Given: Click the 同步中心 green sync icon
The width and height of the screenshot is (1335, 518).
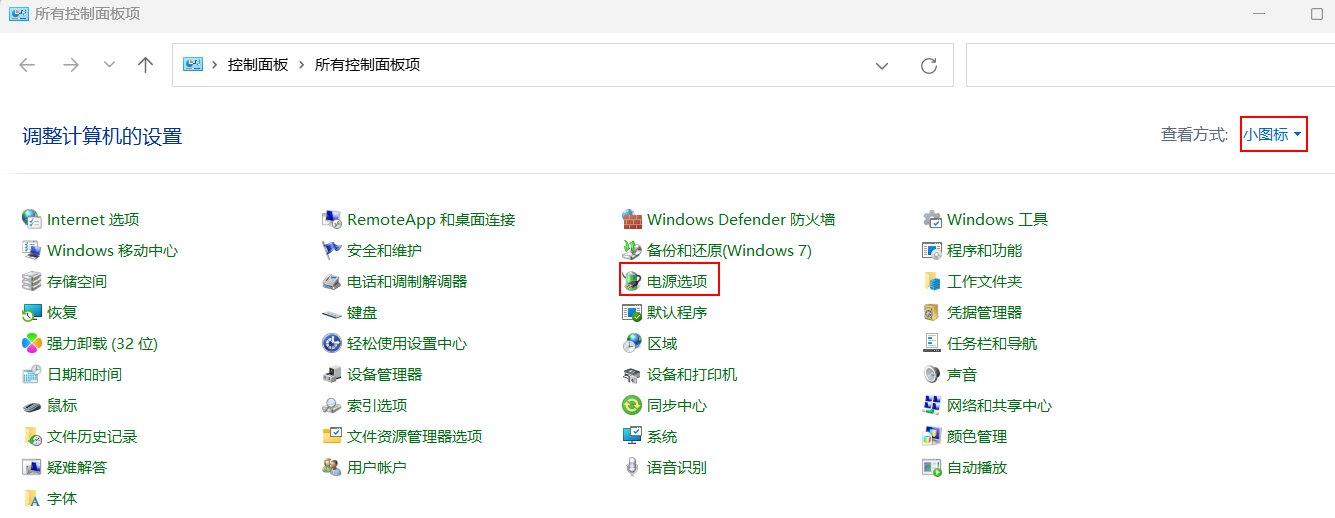Looking at the screenshot, I should [631, 406].
